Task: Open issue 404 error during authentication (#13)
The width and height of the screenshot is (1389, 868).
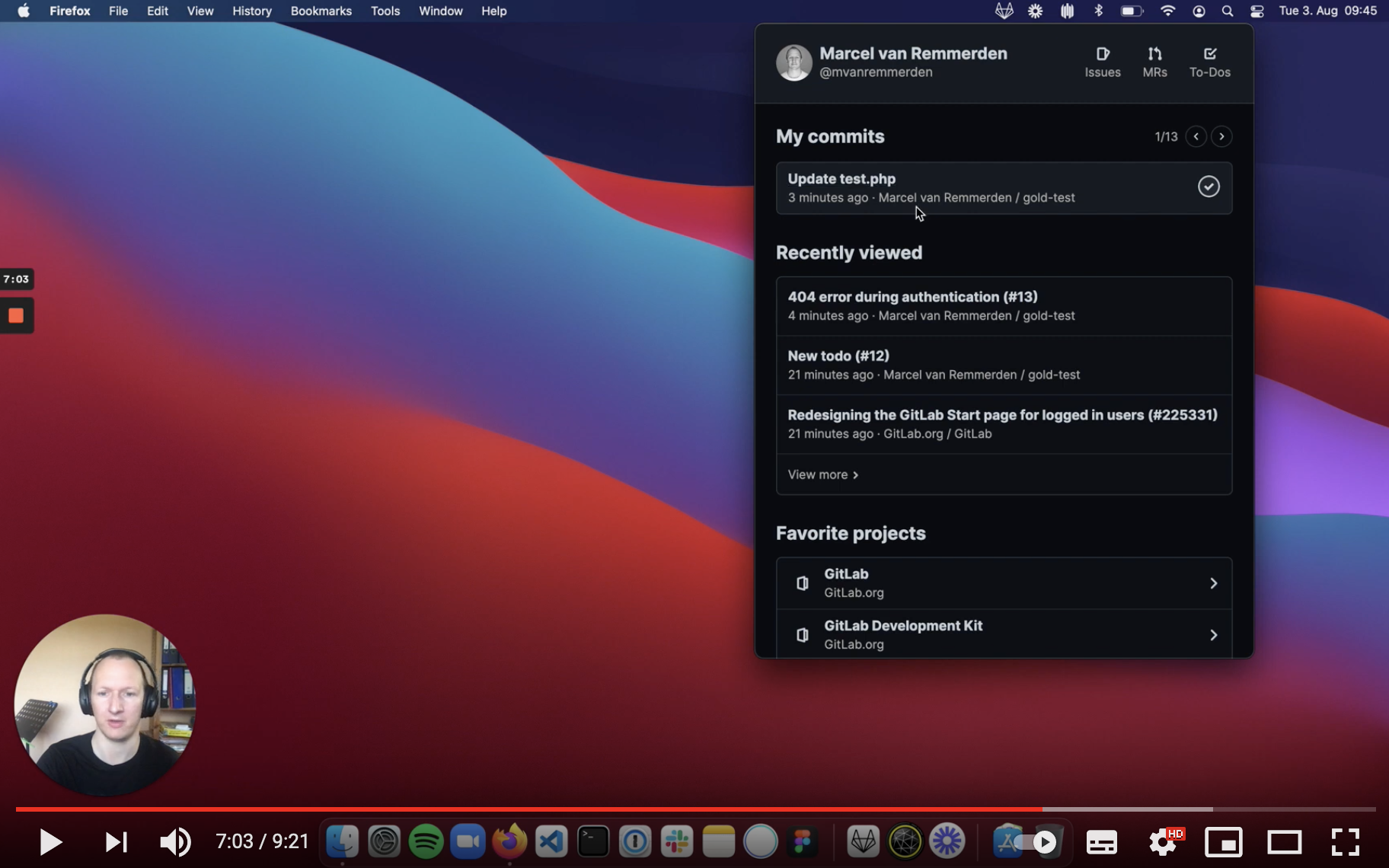Action: [x=1004, y=306]
